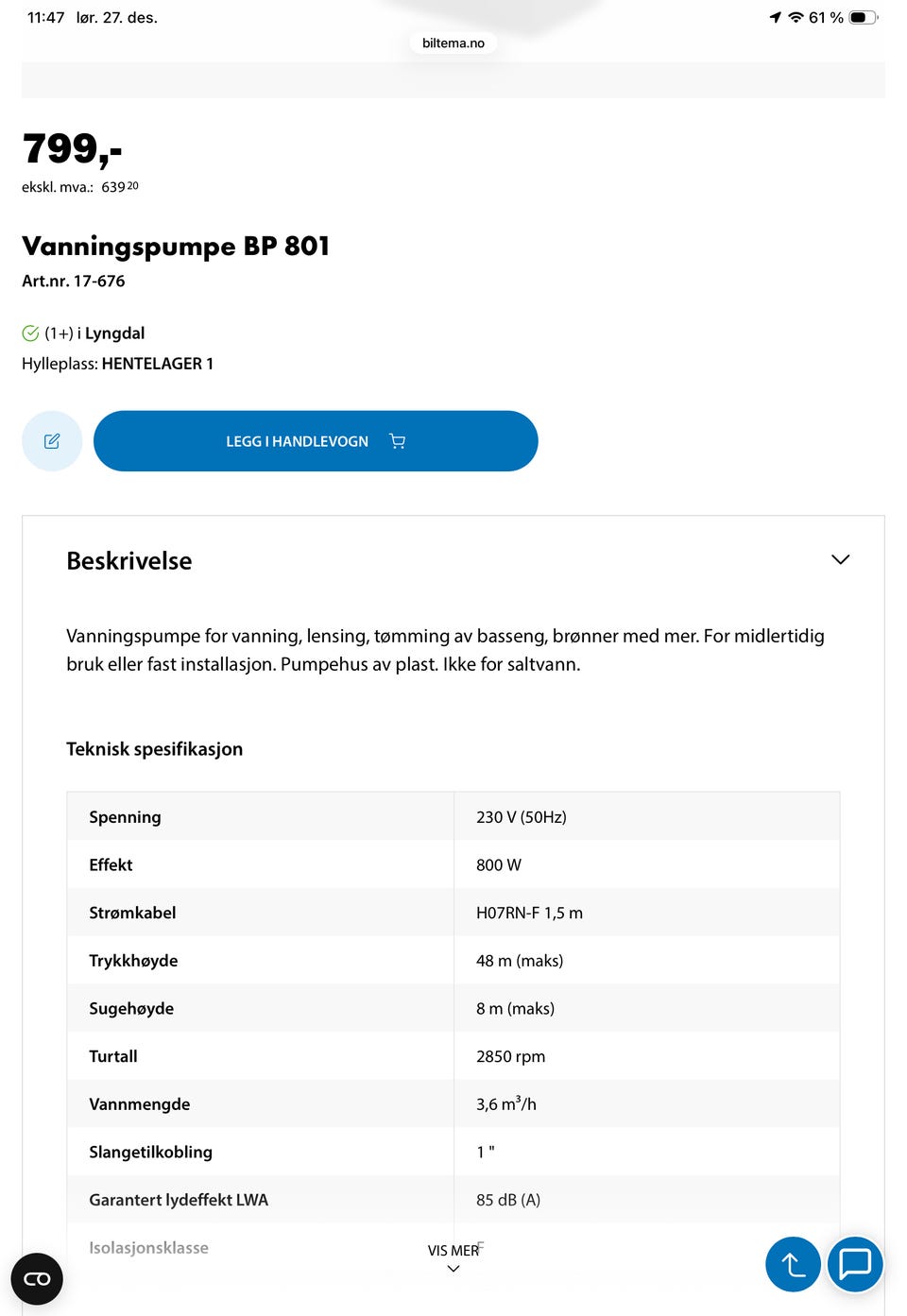
Task: Click the Vanningspumpe BP 801 title
Action: [176, 247]
